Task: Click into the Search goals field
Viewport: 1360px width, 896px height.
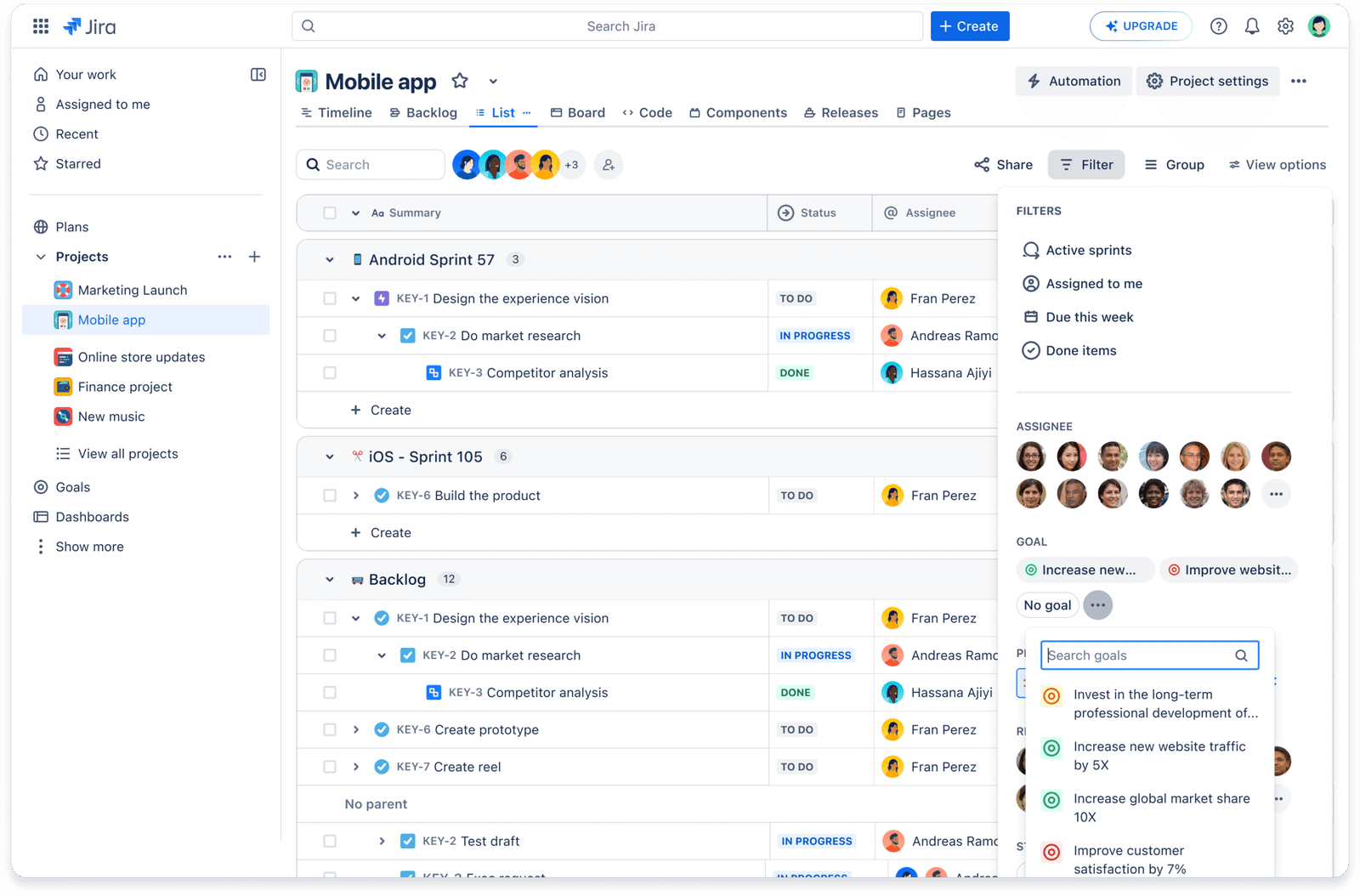Action: [x=1139, y=655]
